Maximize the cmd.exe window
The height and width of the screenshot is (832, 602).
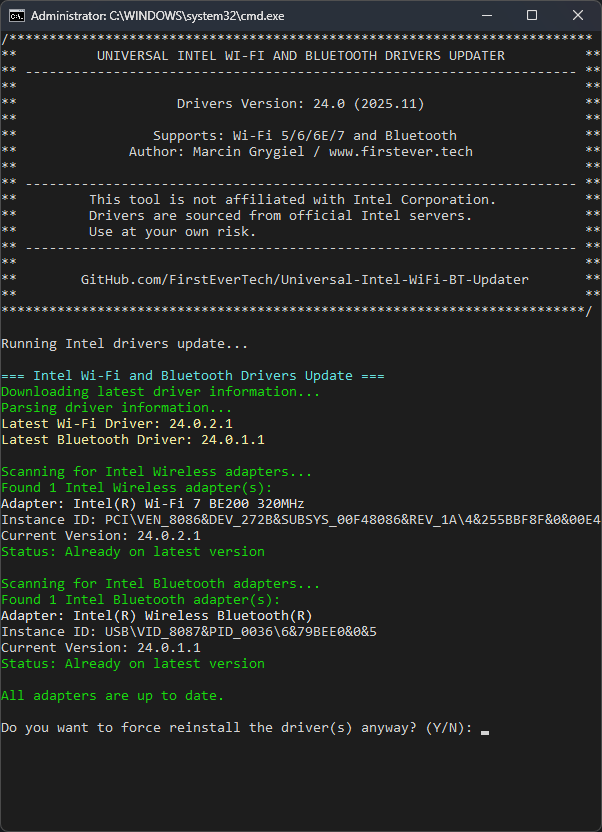coord(532,16)
